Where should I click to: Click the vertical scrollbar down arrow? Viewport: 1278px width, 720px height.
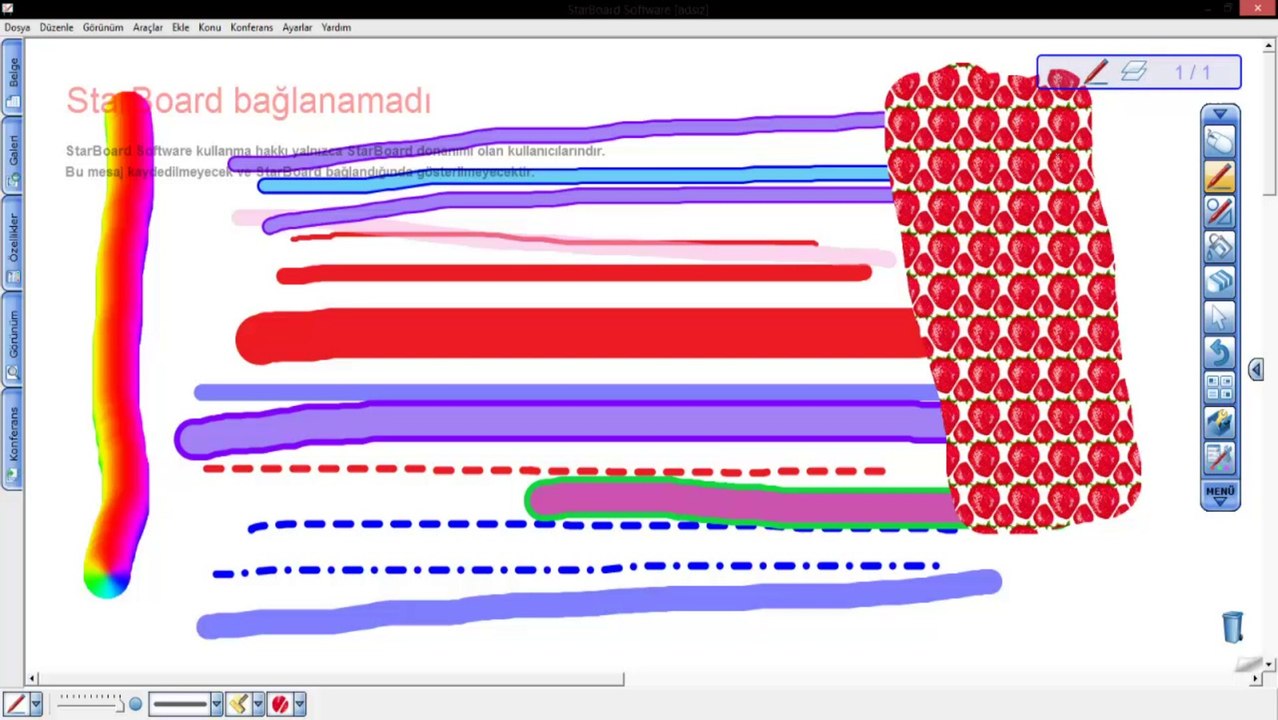pyautogui.click(x=1270, y=664)
